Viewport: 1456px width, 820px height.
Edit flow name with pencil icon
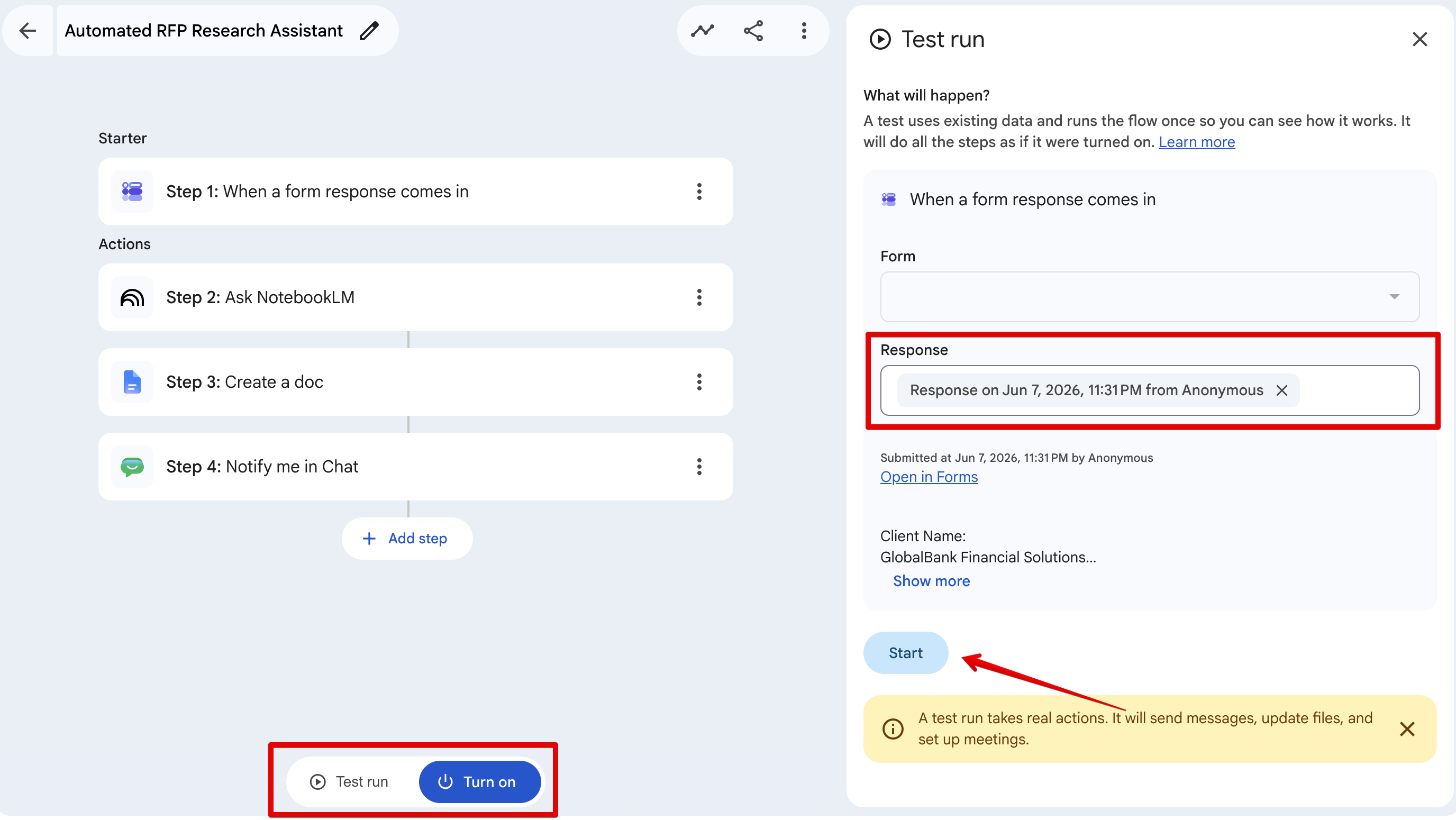[x=369, y=31]
